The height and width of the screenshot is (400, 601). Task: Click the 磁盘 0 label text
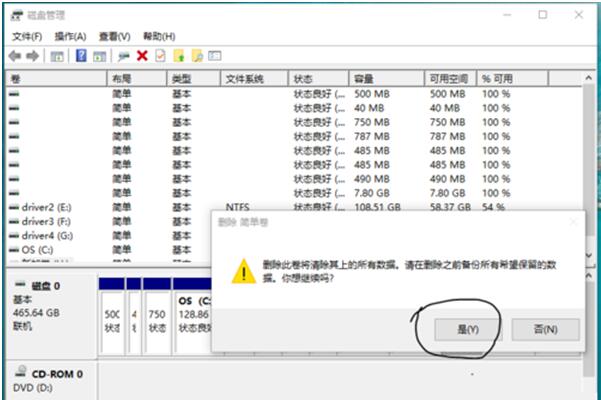point(46,286)
